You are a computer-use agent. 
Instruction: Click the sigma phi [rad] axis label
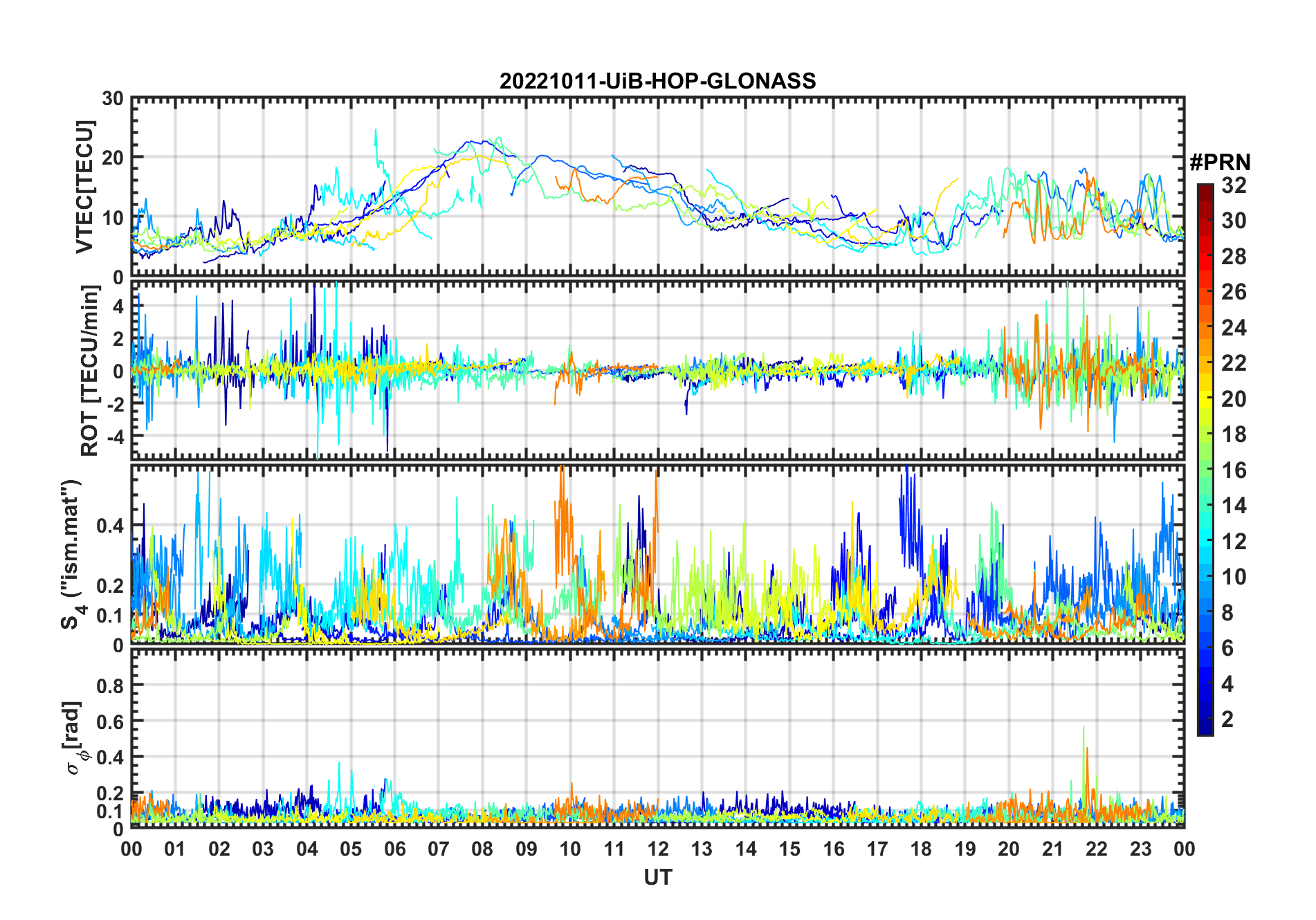(x=75, y=738)
